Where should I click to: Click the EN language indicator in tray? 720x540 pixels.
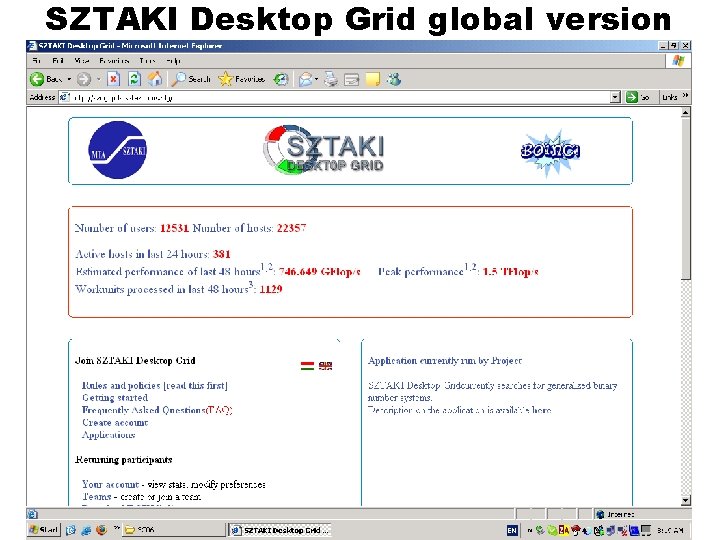512,530
